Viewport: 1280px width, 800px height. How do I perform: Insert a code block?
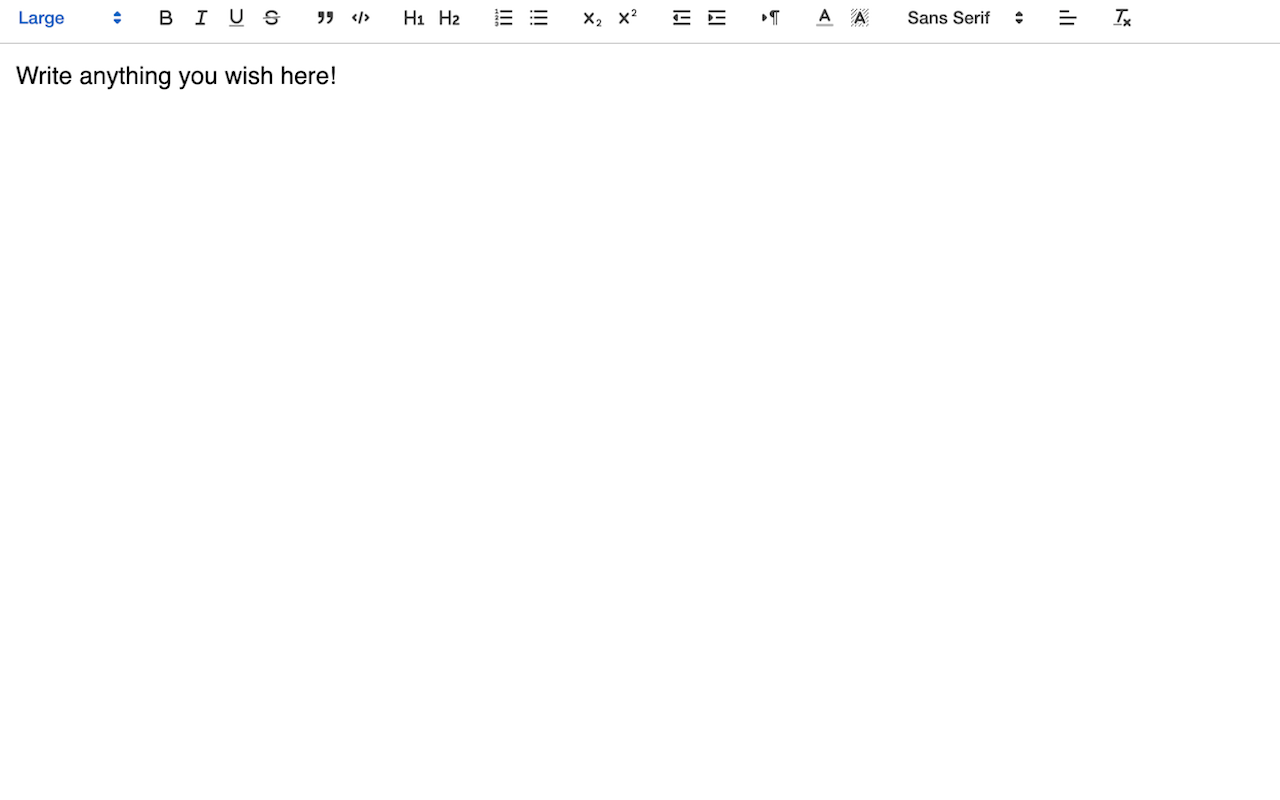point(361,18)
